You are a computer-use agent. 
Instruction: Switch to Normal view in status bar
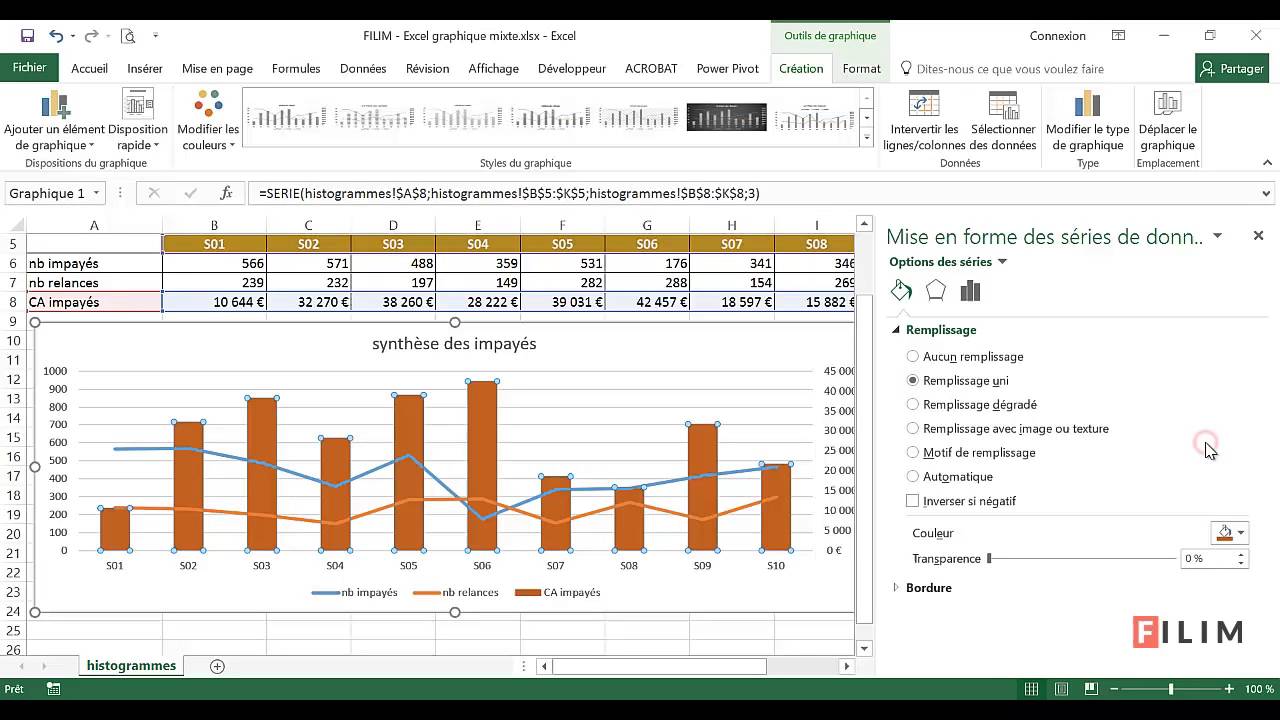1031,689
